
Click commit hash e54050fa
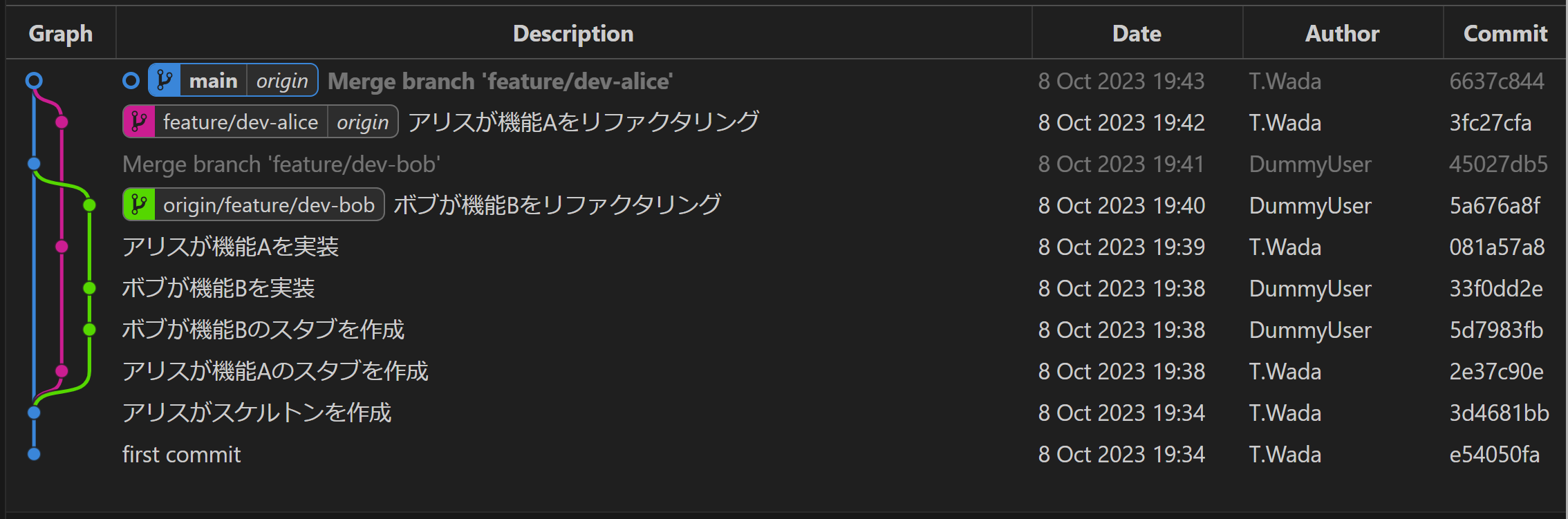pos(1494,455)
